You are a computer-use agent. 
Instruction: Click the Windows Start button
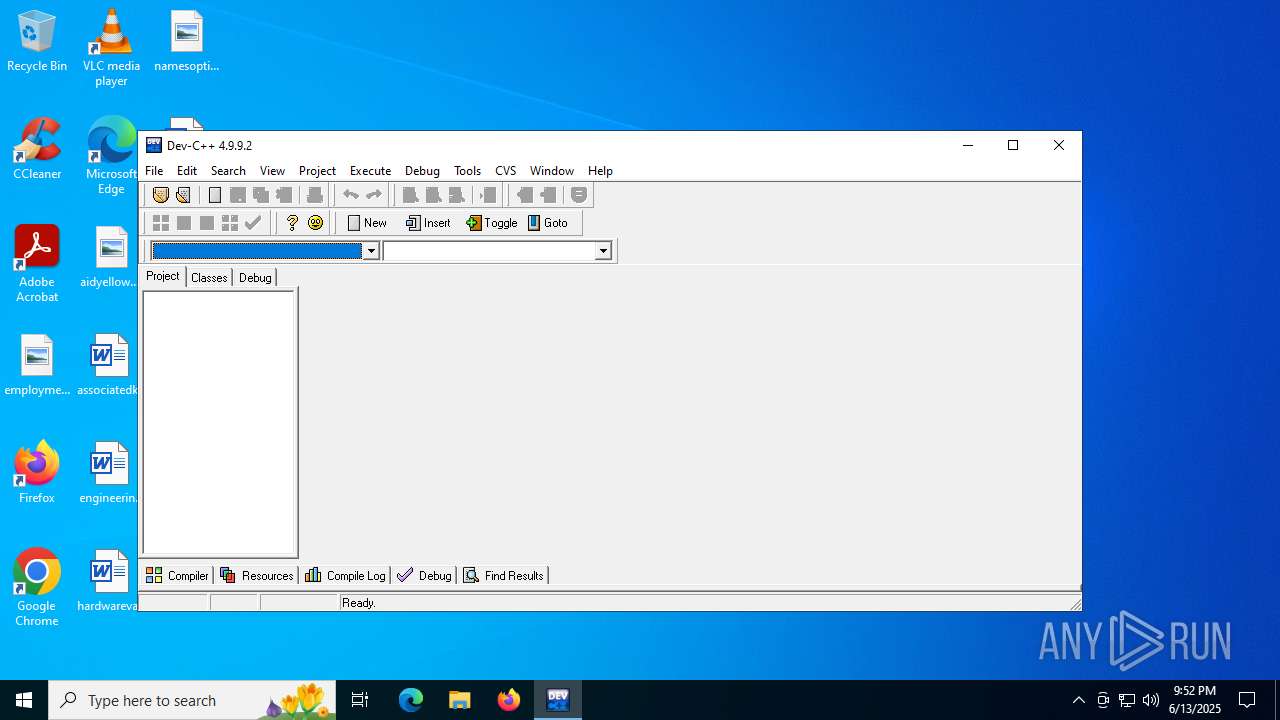pos(24,700)
